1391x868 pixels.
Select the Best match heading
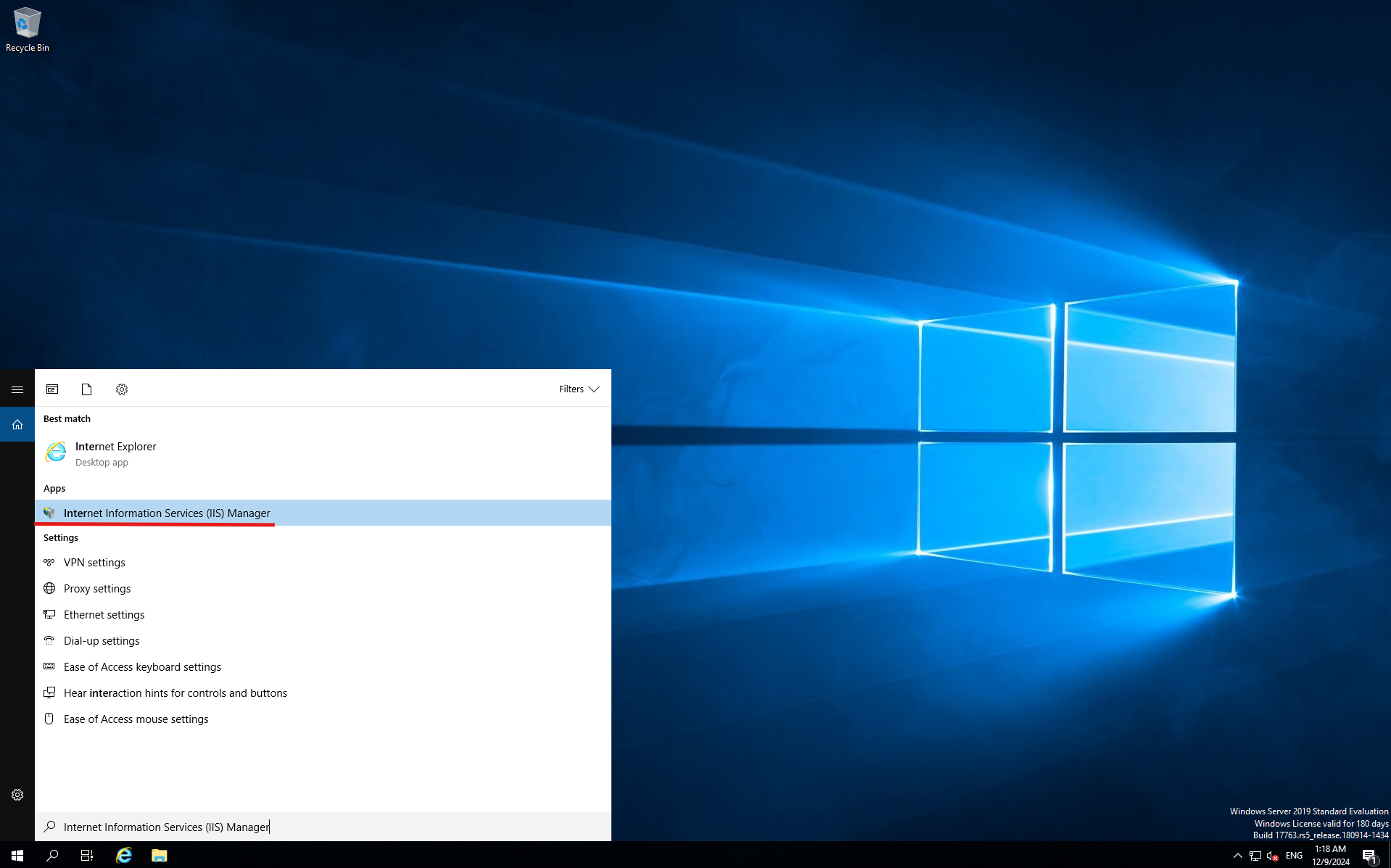coord(67,418)
